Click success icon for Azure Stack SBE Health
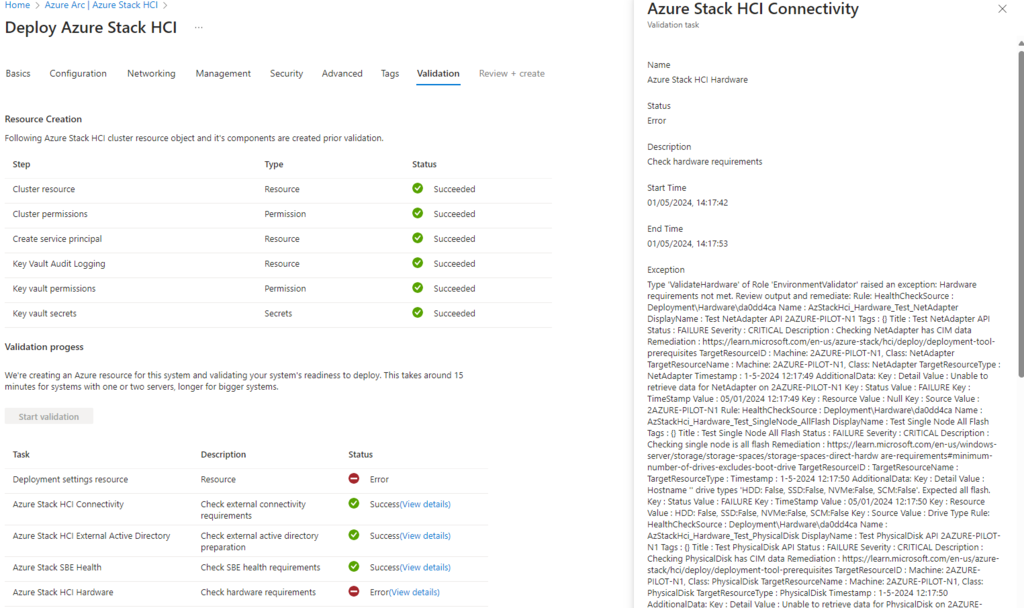Image resolution: width=1024 pixels, height=608 pixels. [x=354, y=567]
